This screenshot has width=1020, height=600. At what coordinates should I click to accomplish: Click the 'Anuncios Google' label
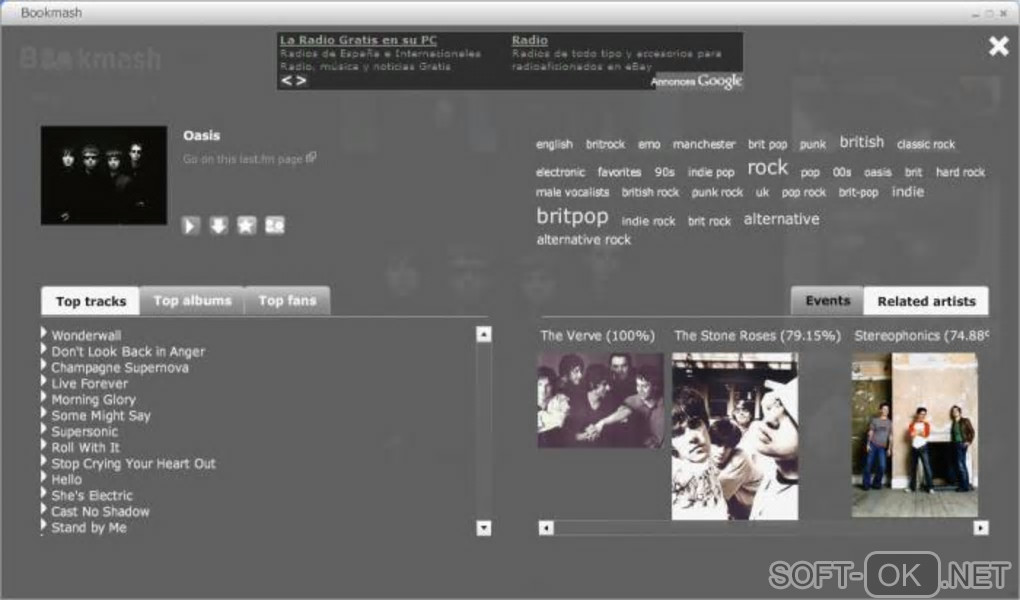point(696,81)
